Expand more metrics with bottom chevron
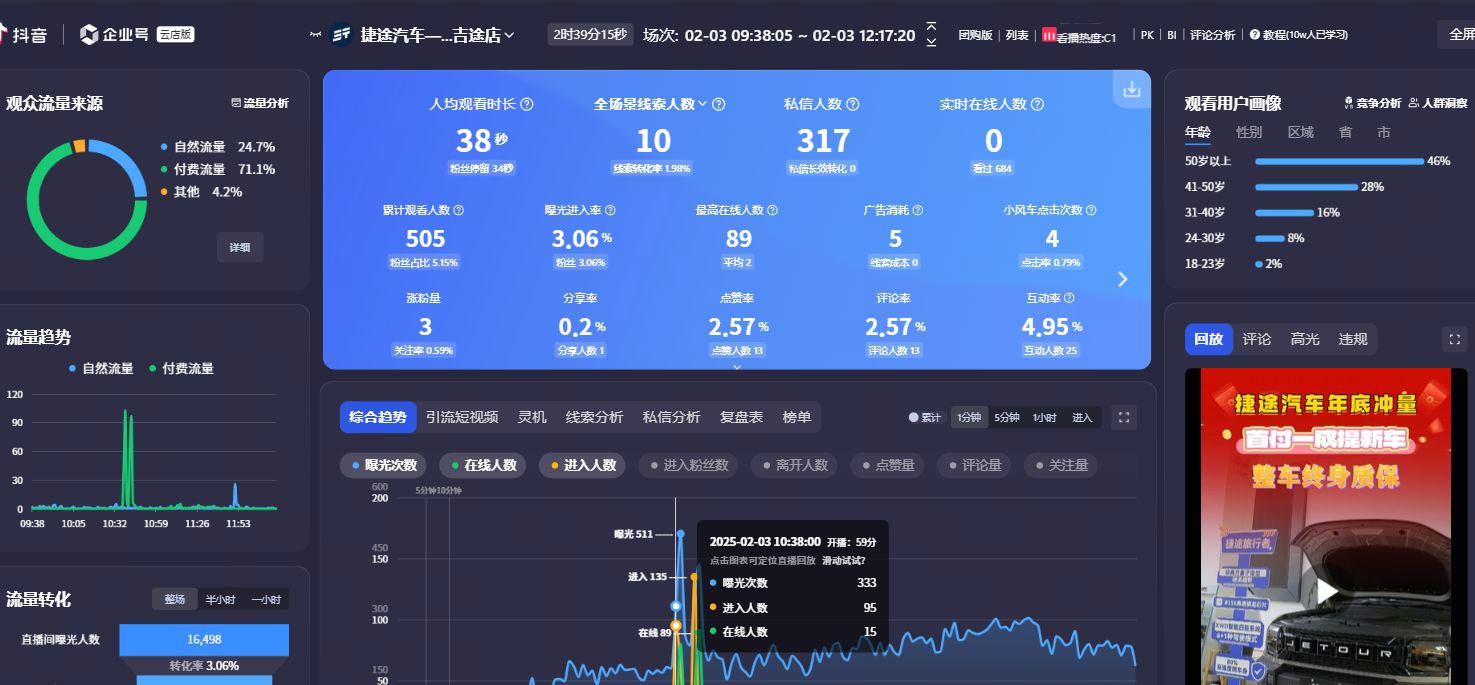Image resolution: width=1475 pixels, height=685 pixels. (x=737, y=367)
